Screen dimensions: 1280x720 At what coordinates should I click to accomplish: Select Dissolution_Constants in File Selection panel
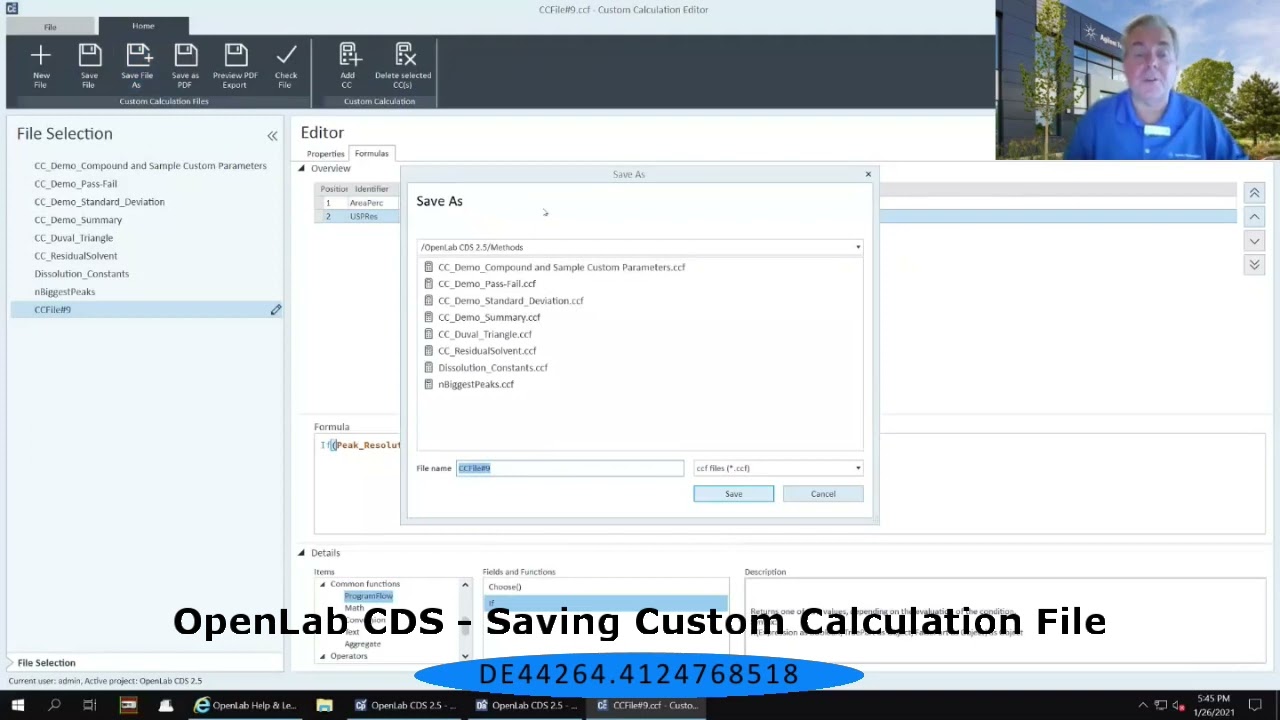(82, 274)
